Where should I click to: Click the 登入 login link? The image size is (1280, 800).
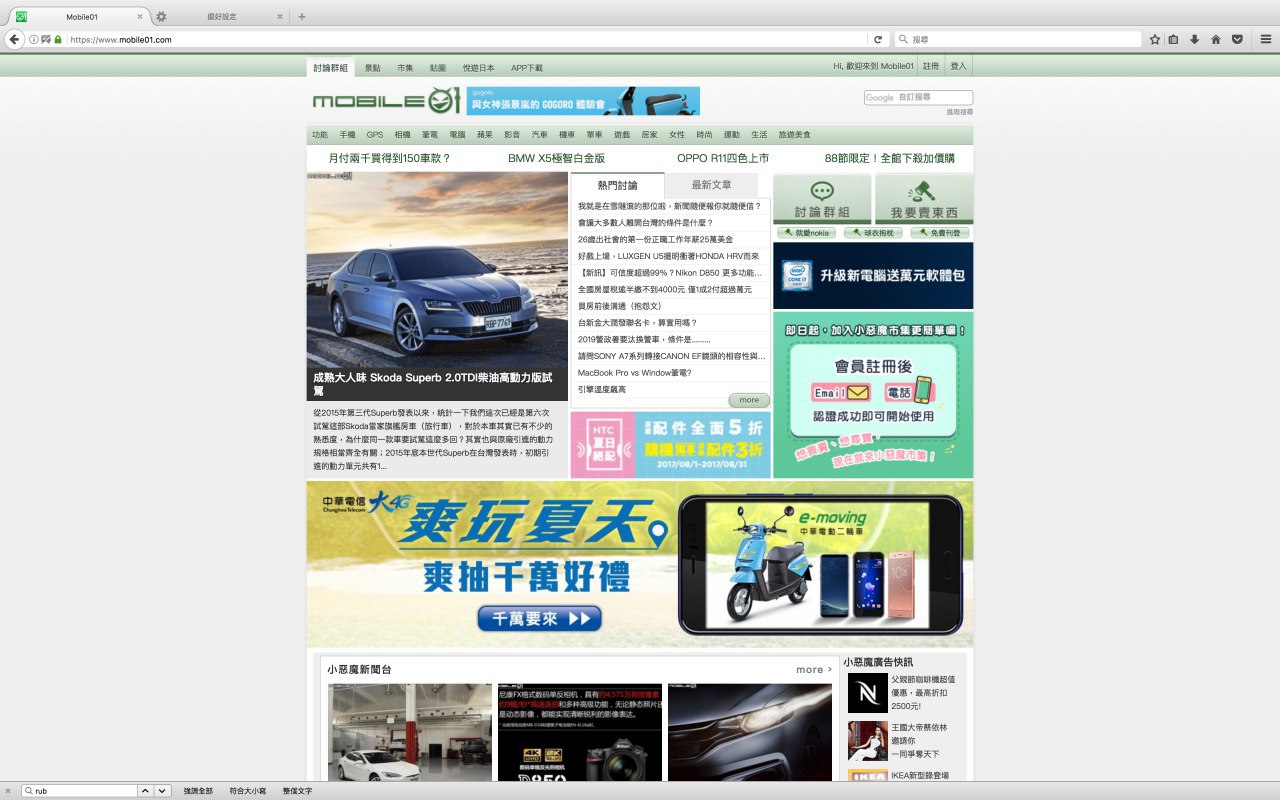958,66
